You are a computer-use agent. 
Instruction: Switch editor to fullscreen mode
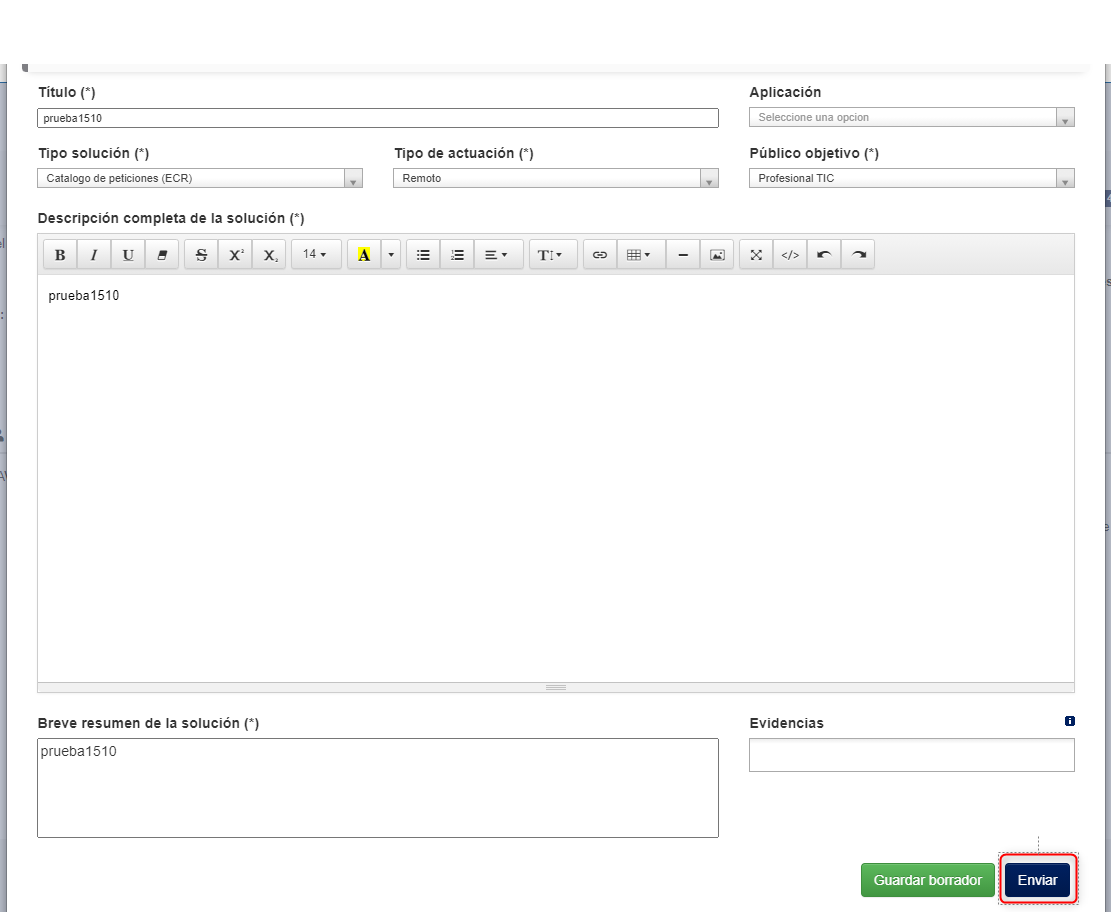pyautogui.click(x=756, y=254)
